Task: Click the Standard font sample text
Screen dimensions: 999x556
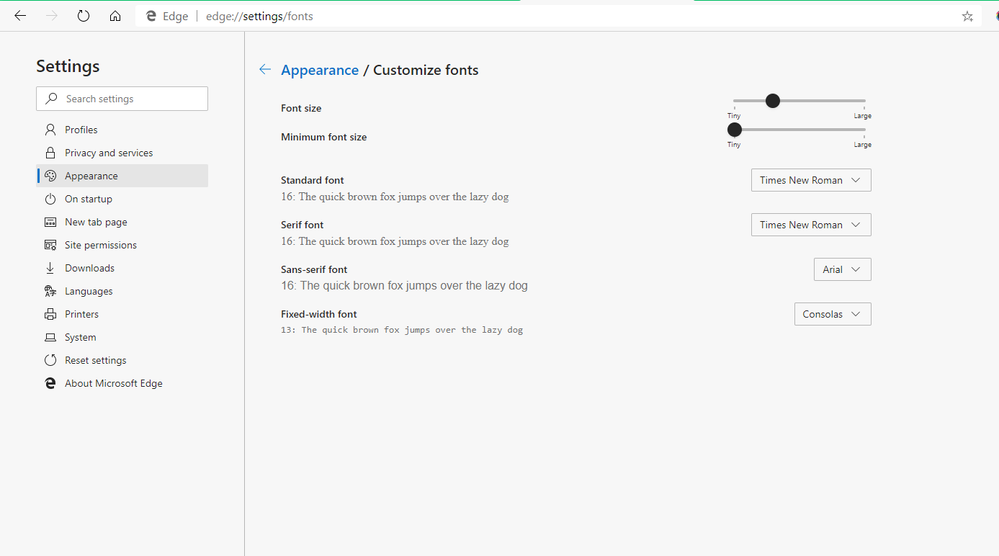Action: [x=395, y=197]
